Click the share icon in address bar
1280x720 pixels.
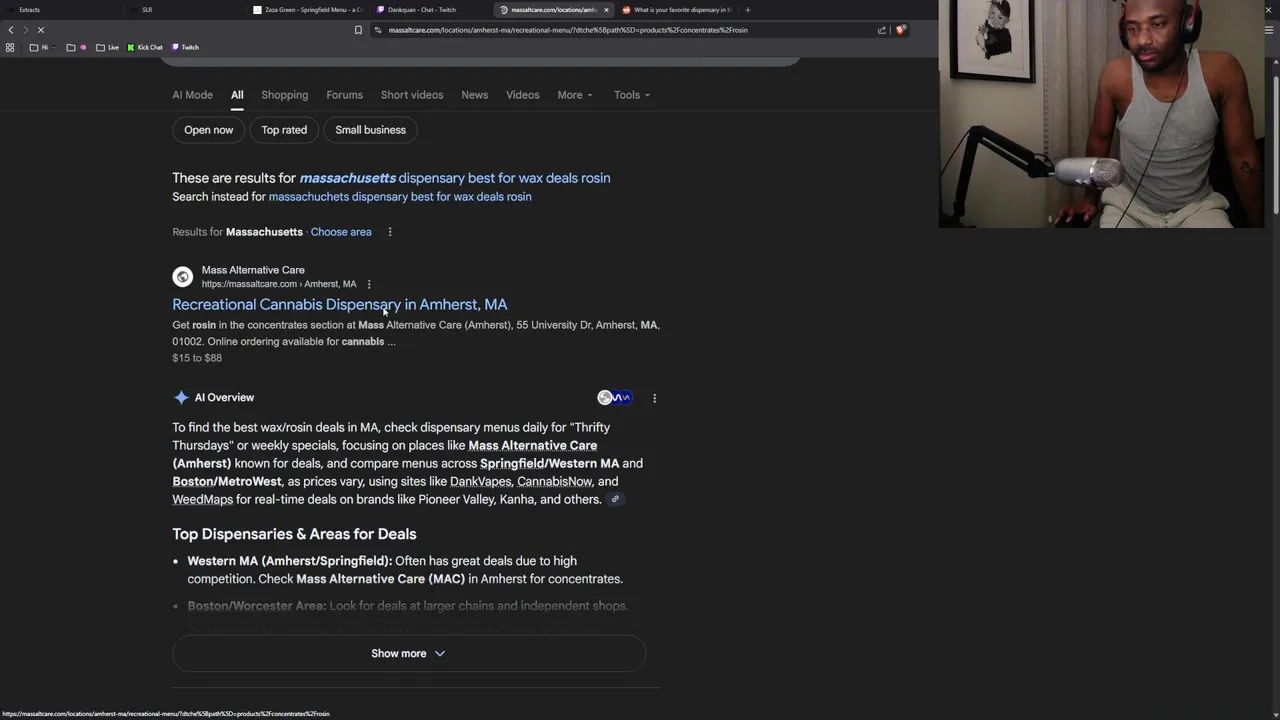pyautogui.click(x=882, y=30)
